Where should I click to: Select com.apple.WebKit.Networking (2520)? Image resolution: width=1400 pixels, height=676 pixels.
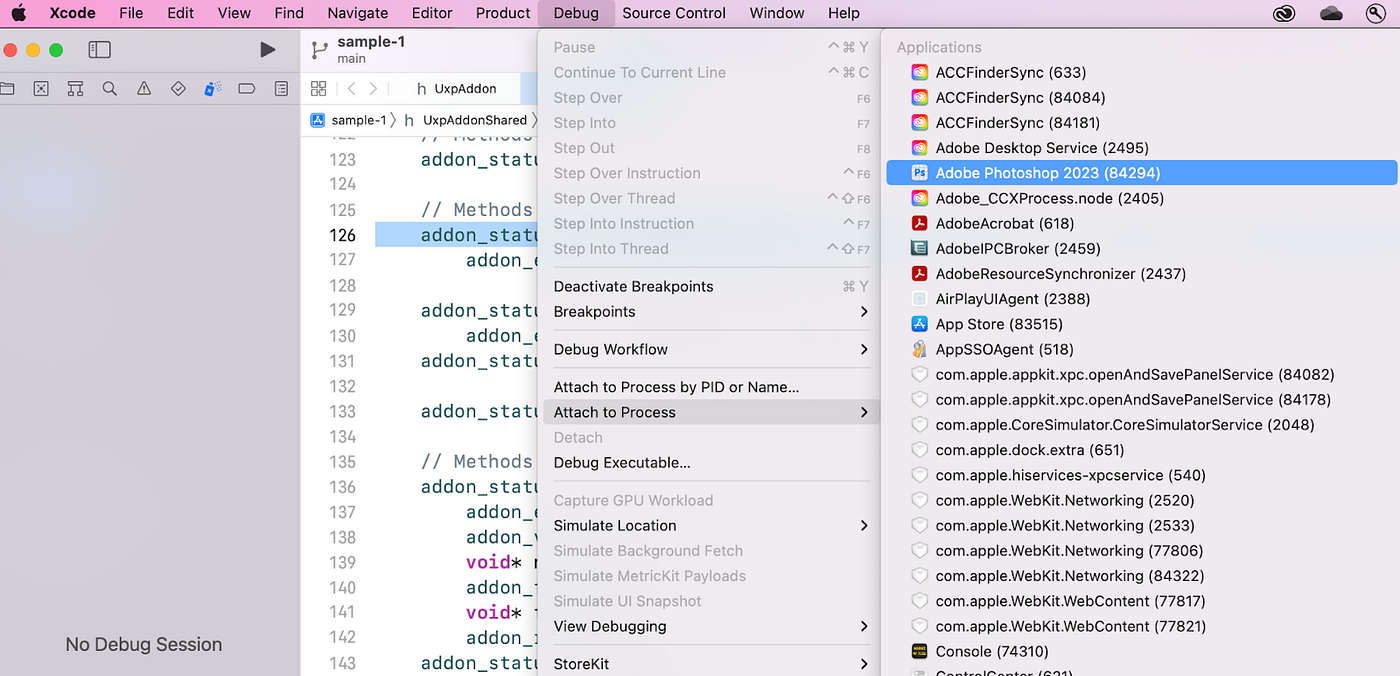[1141, 500]
